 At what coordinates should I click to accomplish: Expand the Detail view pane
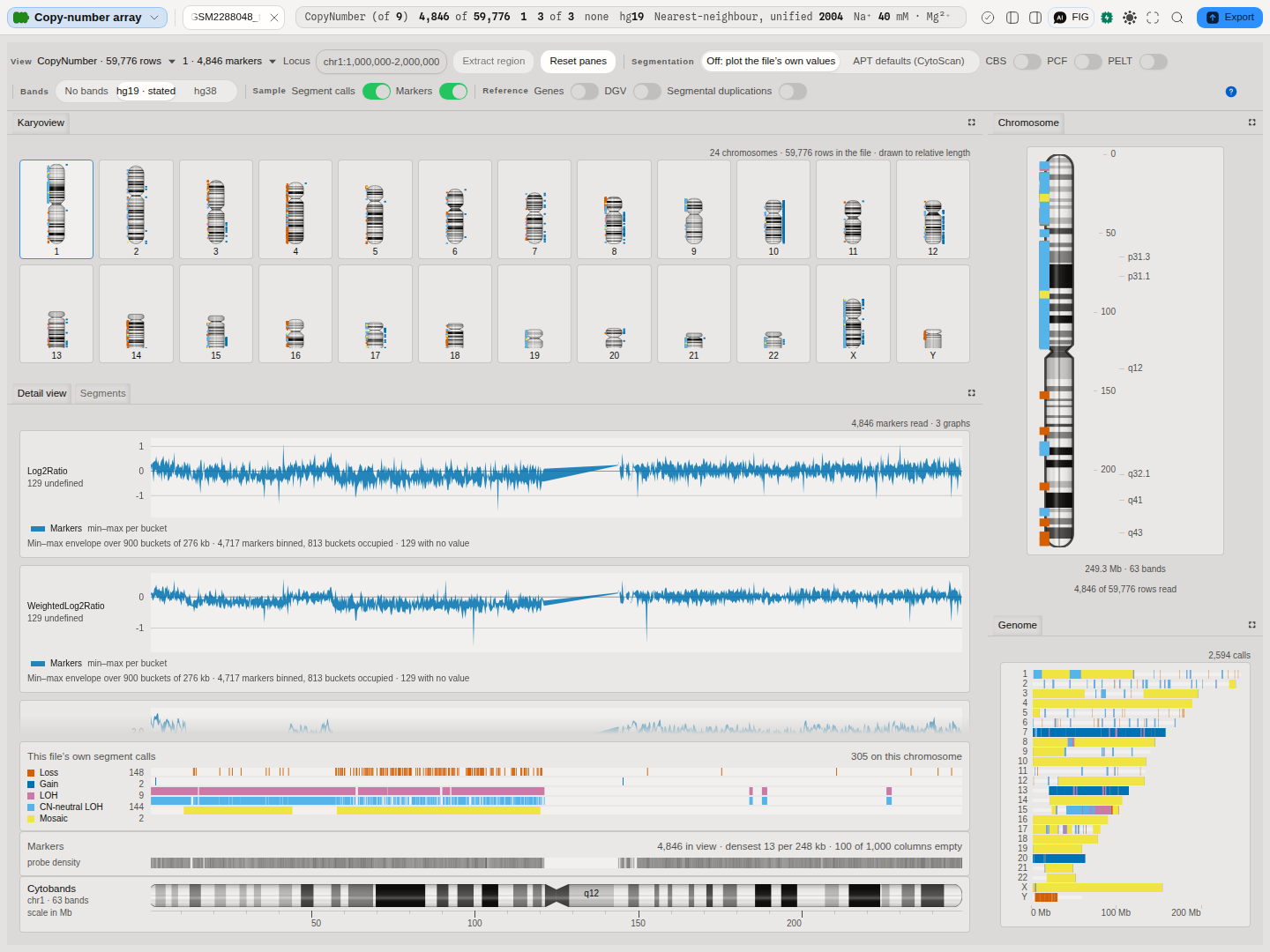tap(972, 393)
